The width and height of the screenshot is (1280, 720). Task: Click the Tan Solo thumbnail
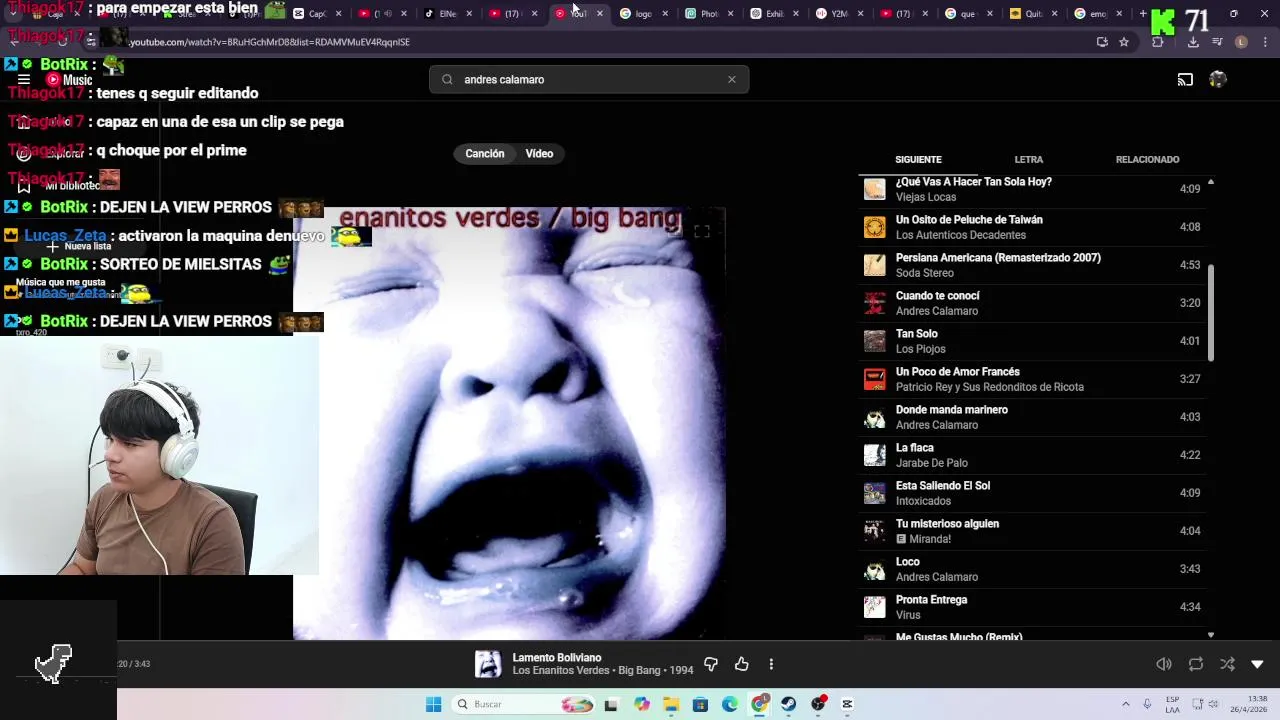click(875, 341)
